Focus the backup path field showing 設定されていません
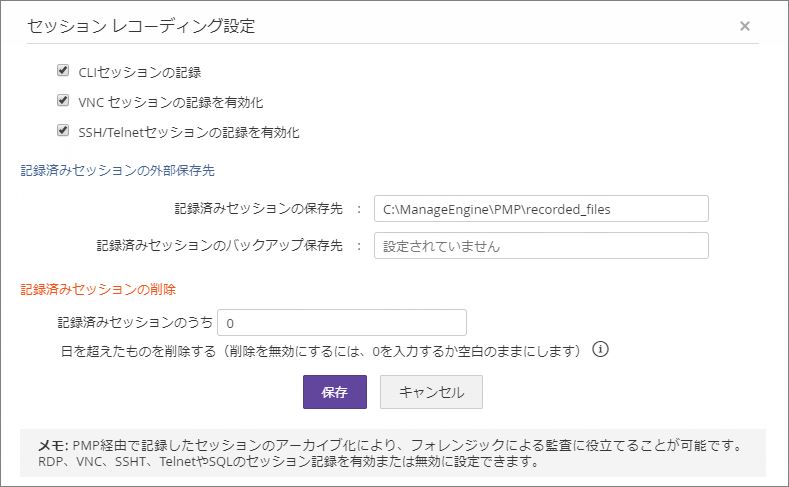The height and width of the screenshot is (487, 789). [540, 245]
